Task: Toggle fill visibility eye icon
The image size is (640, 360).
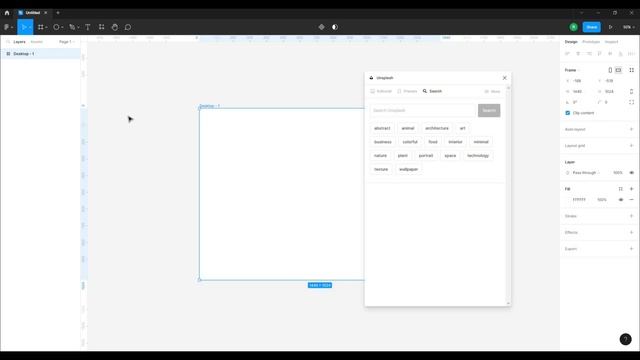Action: coord(621,200)
